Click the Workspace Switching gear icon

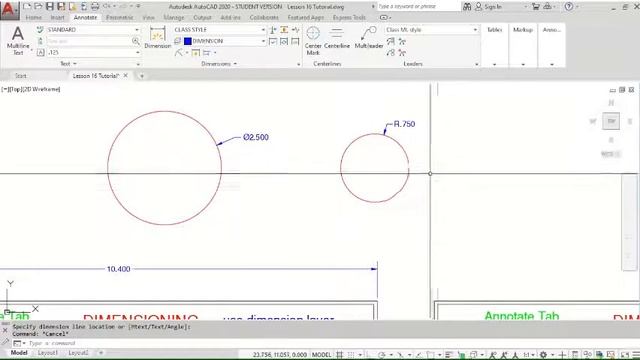[543, 355]
